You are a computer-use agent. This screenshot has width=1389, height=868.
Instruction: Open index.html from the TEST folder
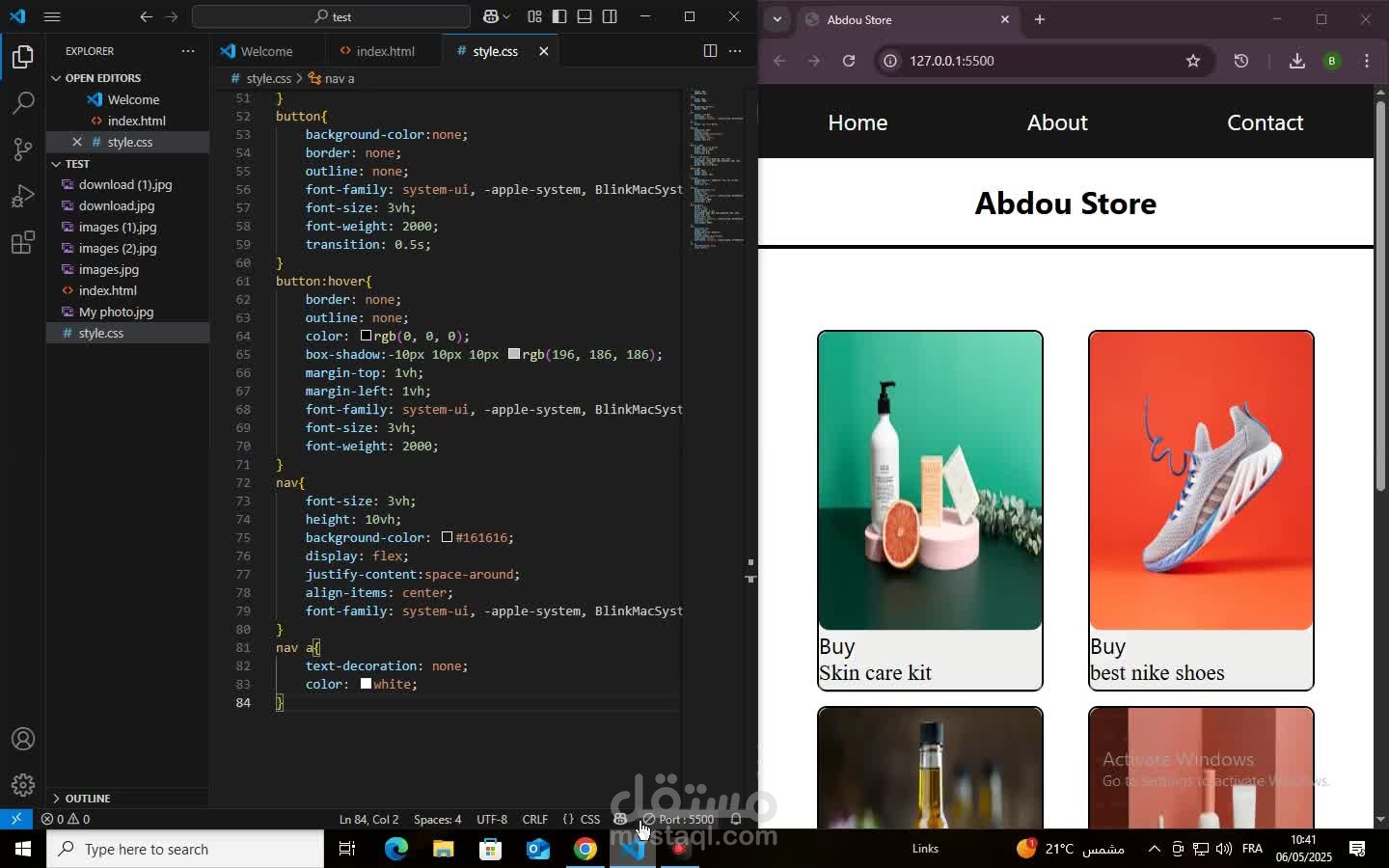point(108,290)
